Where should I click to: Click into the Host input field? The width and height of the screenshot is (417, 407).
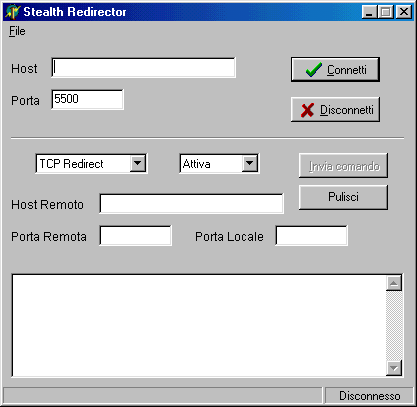click(144, 68)
